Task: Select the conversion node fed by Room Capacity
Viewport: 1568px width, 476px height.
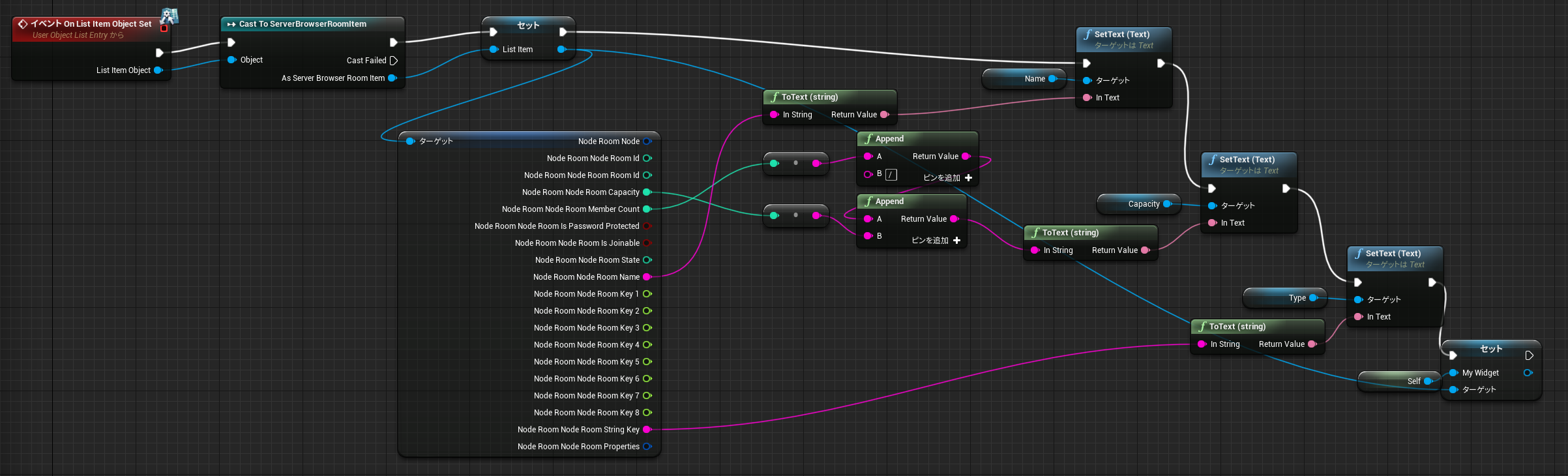Action: pyautogui.click(x=796, y=216)
